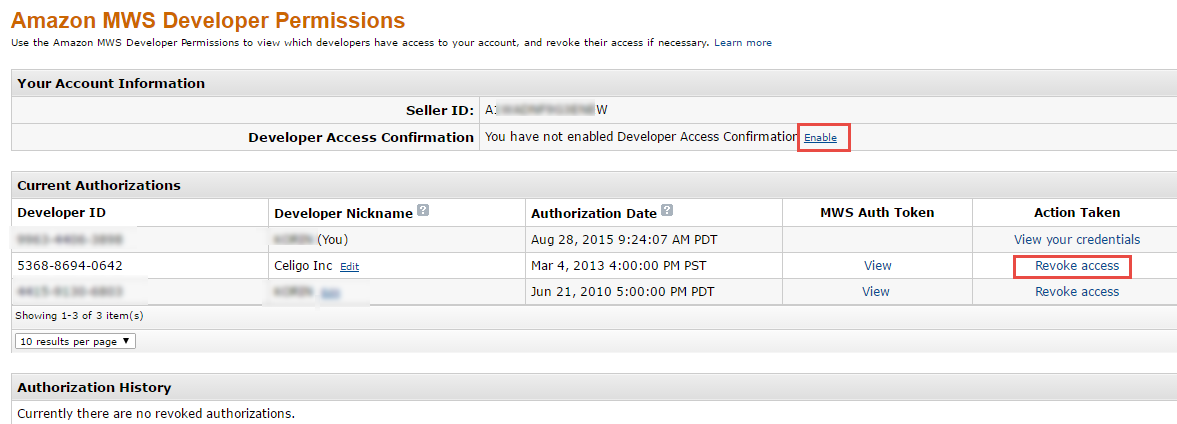
Task: Click Developer ID 5368-8694-0642
Action: coord(70,266)
